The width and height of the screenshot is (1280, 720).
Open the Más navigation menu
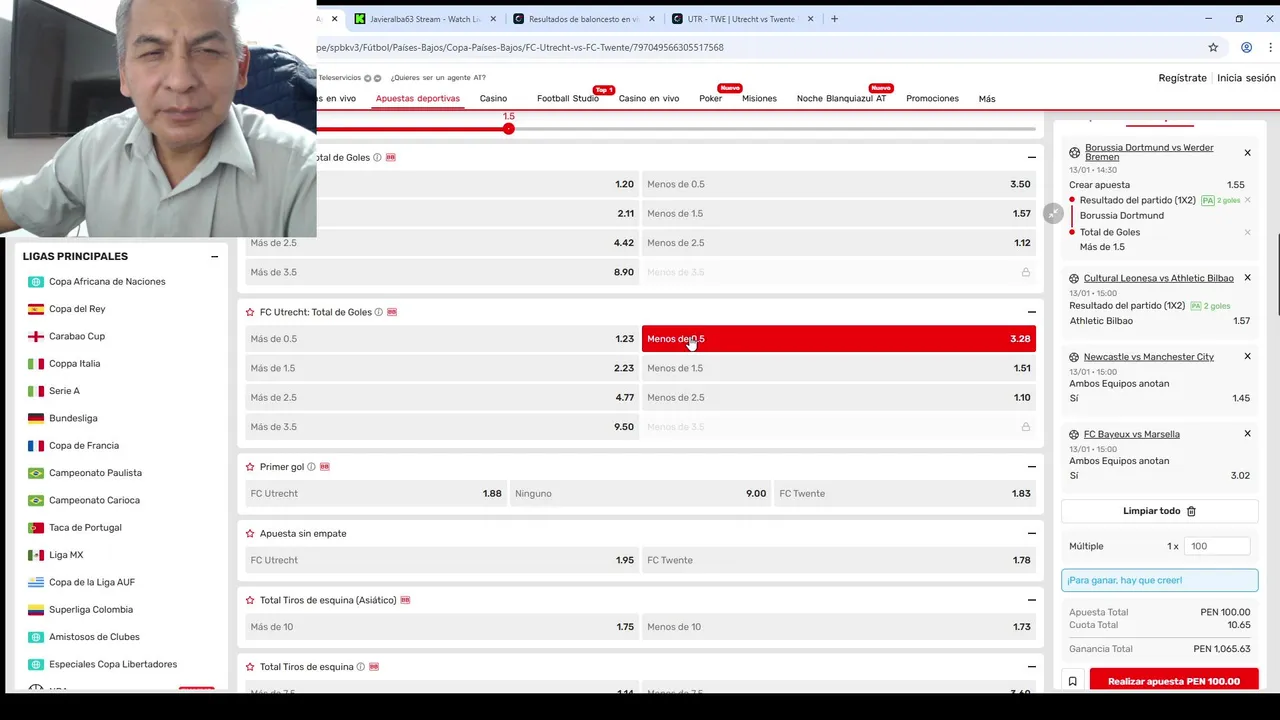coord(987,99)
